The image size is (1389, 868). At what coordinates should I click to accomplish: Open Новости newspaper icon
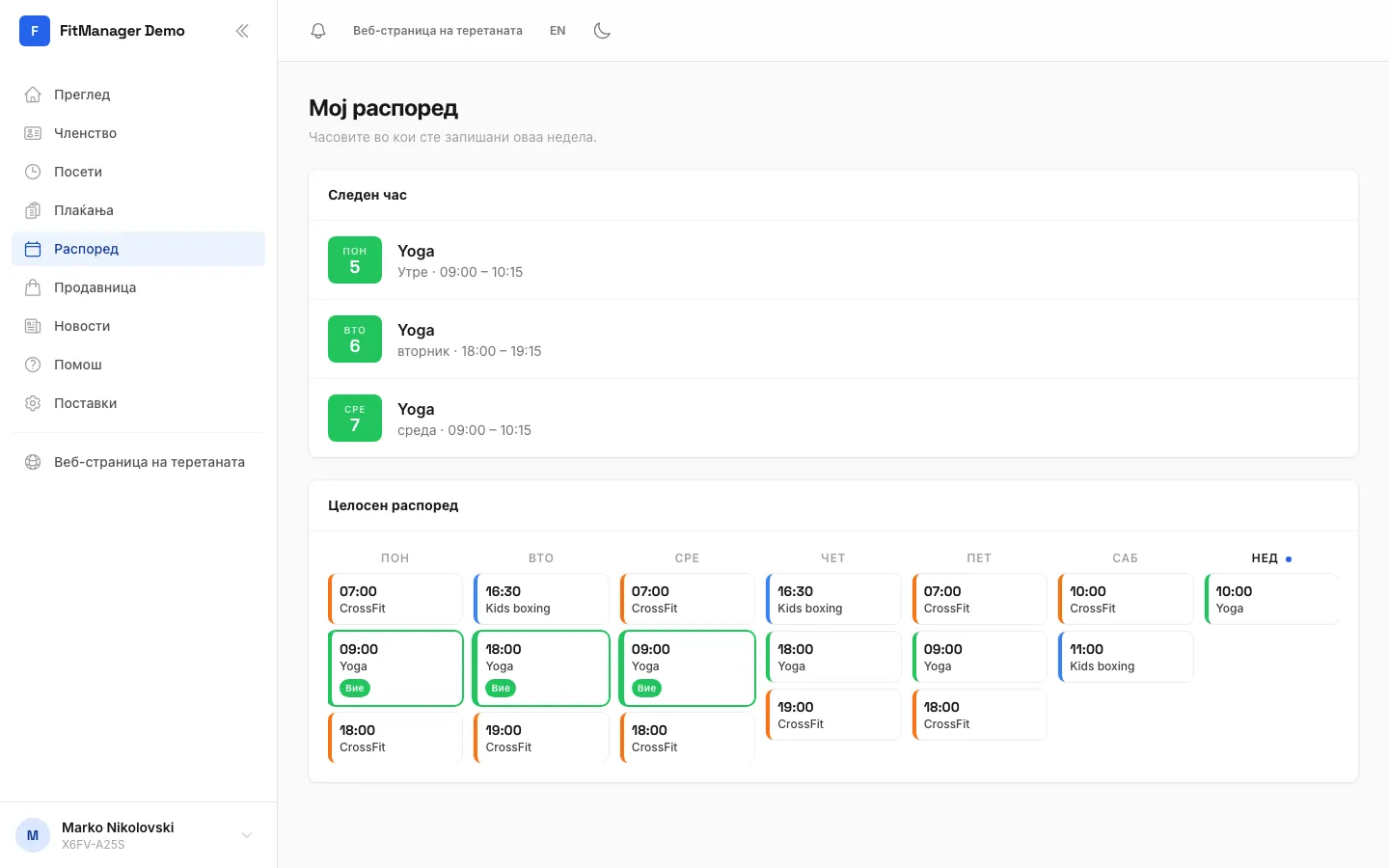33,326
